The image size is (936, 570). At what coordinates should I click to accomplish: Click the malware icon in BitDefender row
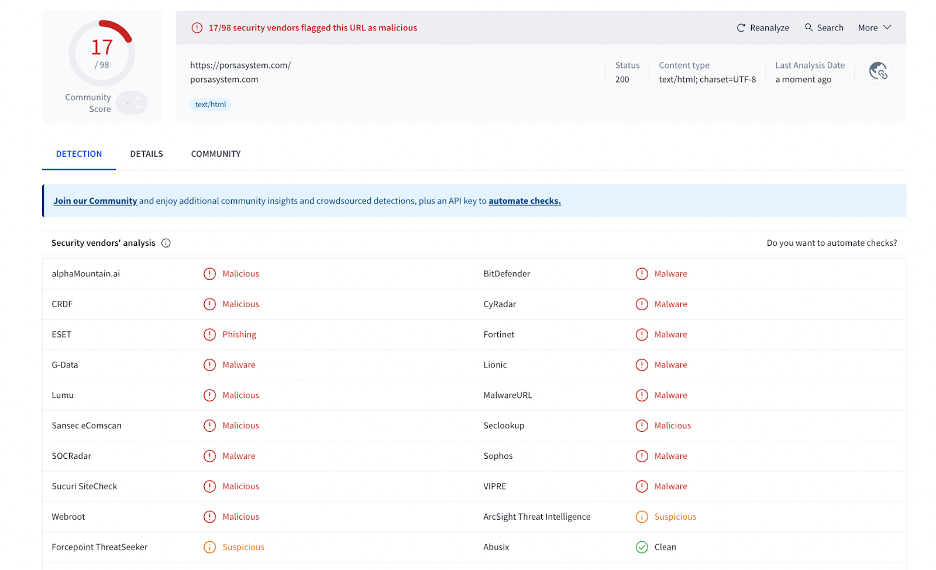(x=642, y=274)
